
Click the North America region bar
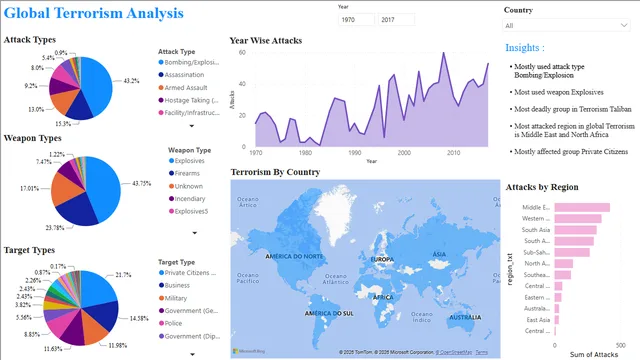point(564,264)
